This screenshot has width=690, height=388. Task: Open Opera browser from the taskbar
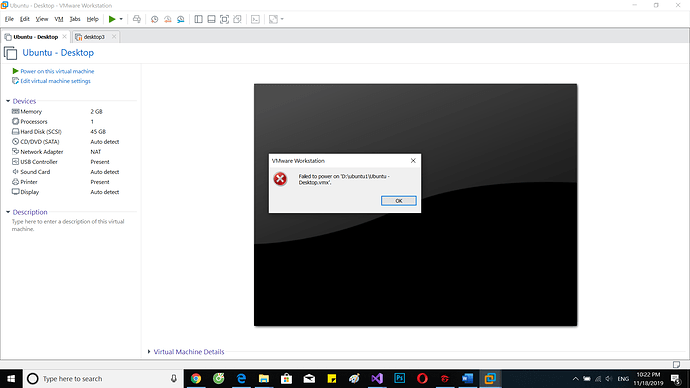[422, 378]
